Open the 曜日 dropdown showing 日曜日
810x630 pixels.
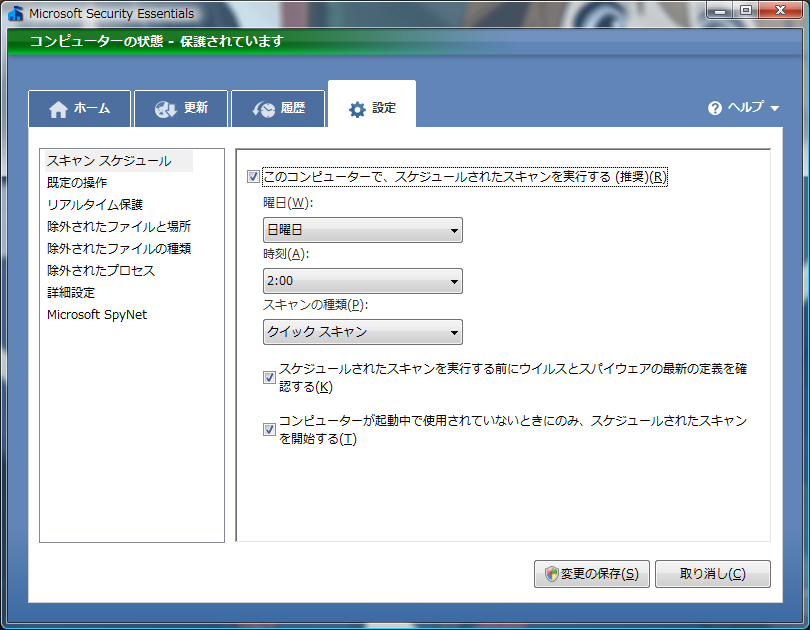[363, 230]
